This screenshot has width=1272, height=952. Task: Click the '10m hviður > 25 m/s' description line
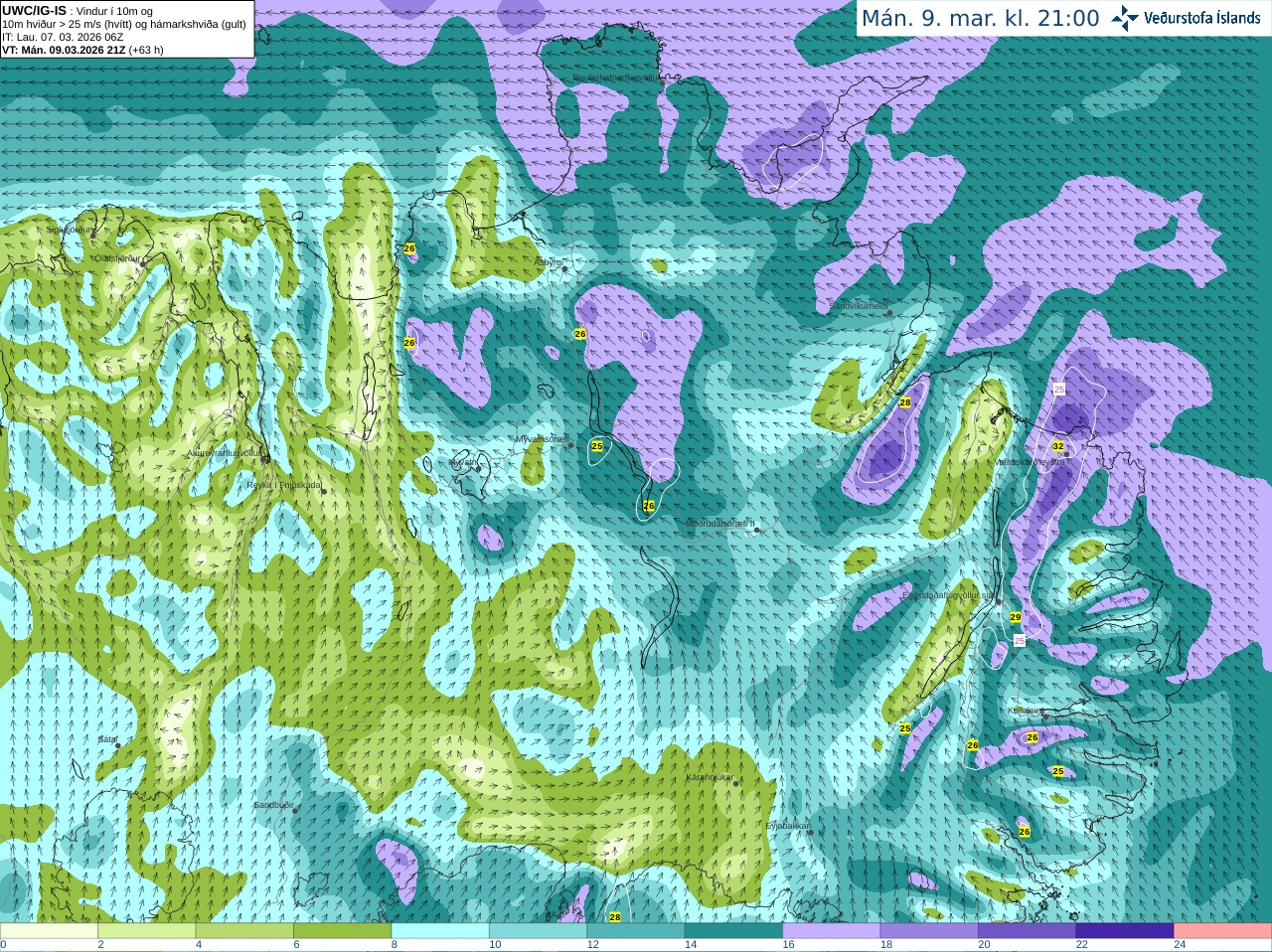(124, 24)
